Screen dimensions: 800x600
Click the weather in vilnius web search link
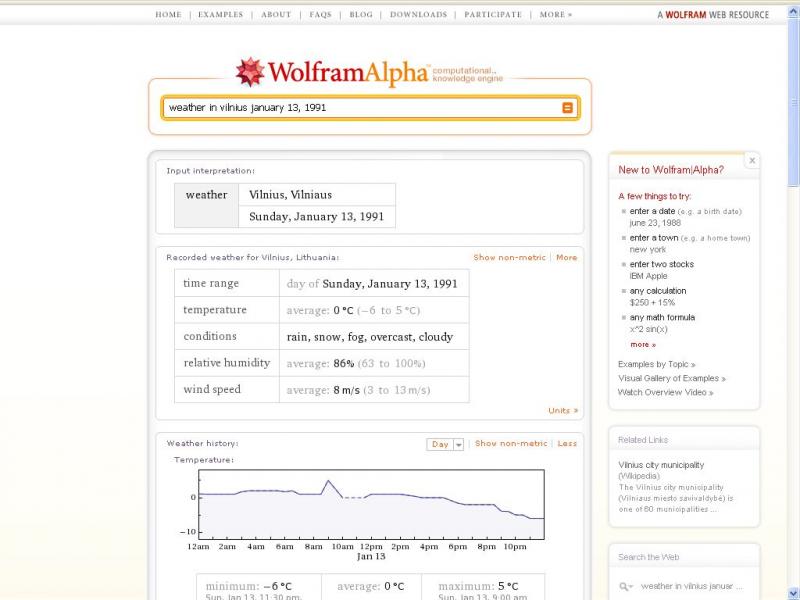691,586
